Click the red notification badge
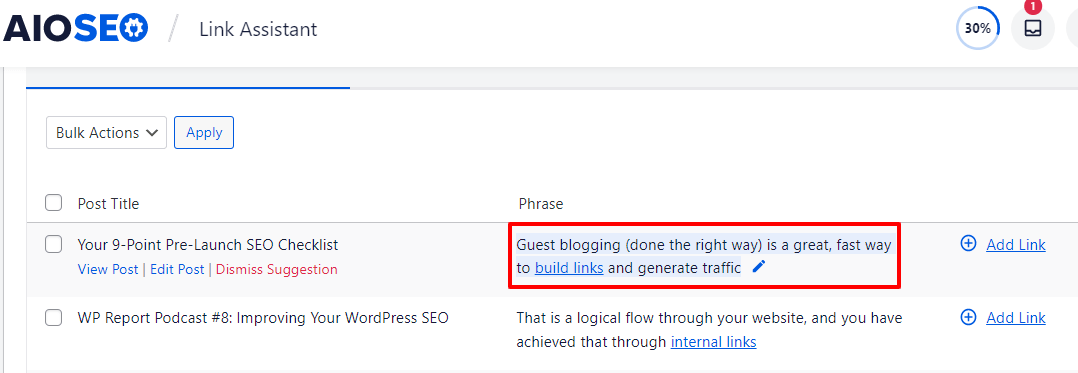The image size is (1078, 373). click(x=1033, y=5)
